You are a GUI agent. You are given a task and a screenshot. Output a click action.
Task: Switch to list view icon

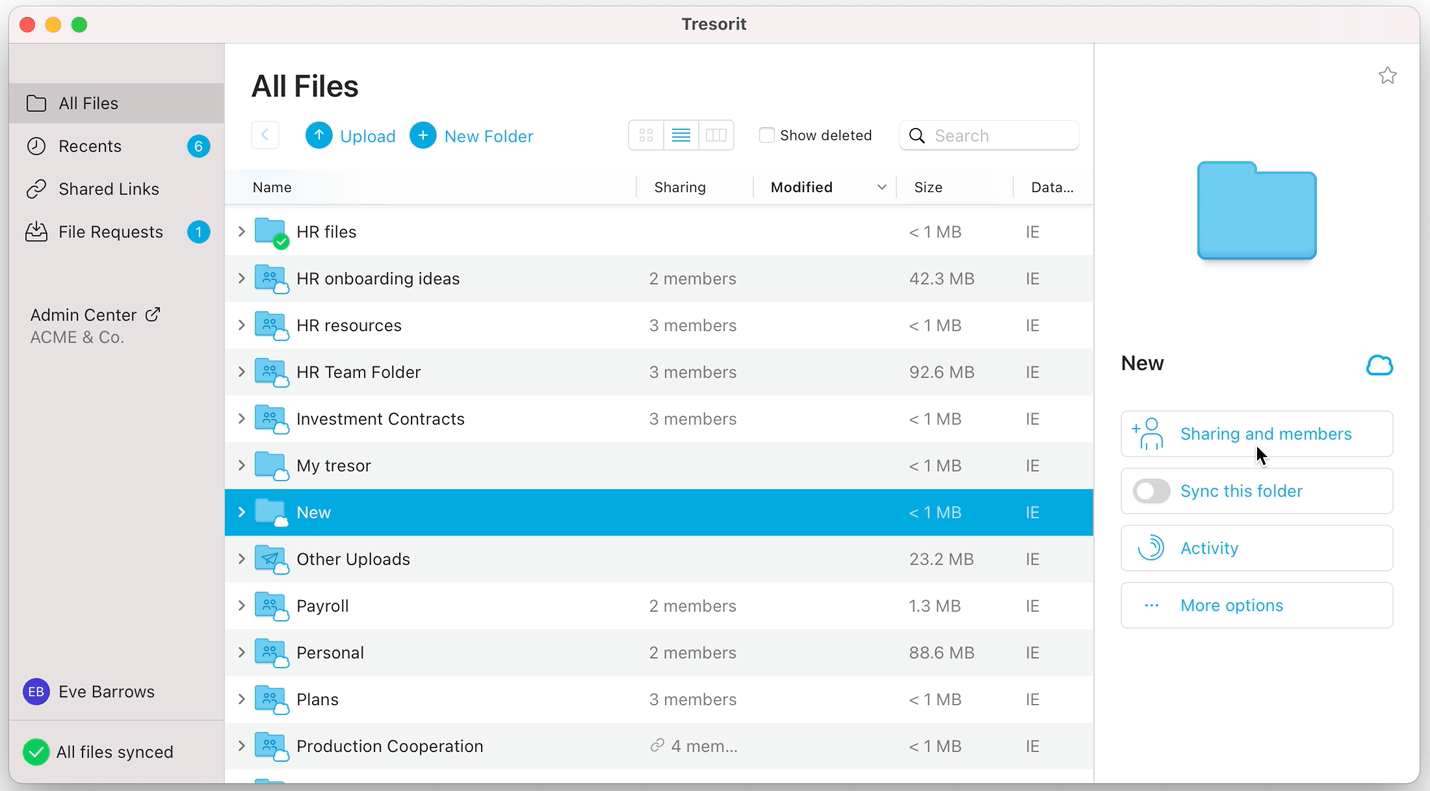681,135
